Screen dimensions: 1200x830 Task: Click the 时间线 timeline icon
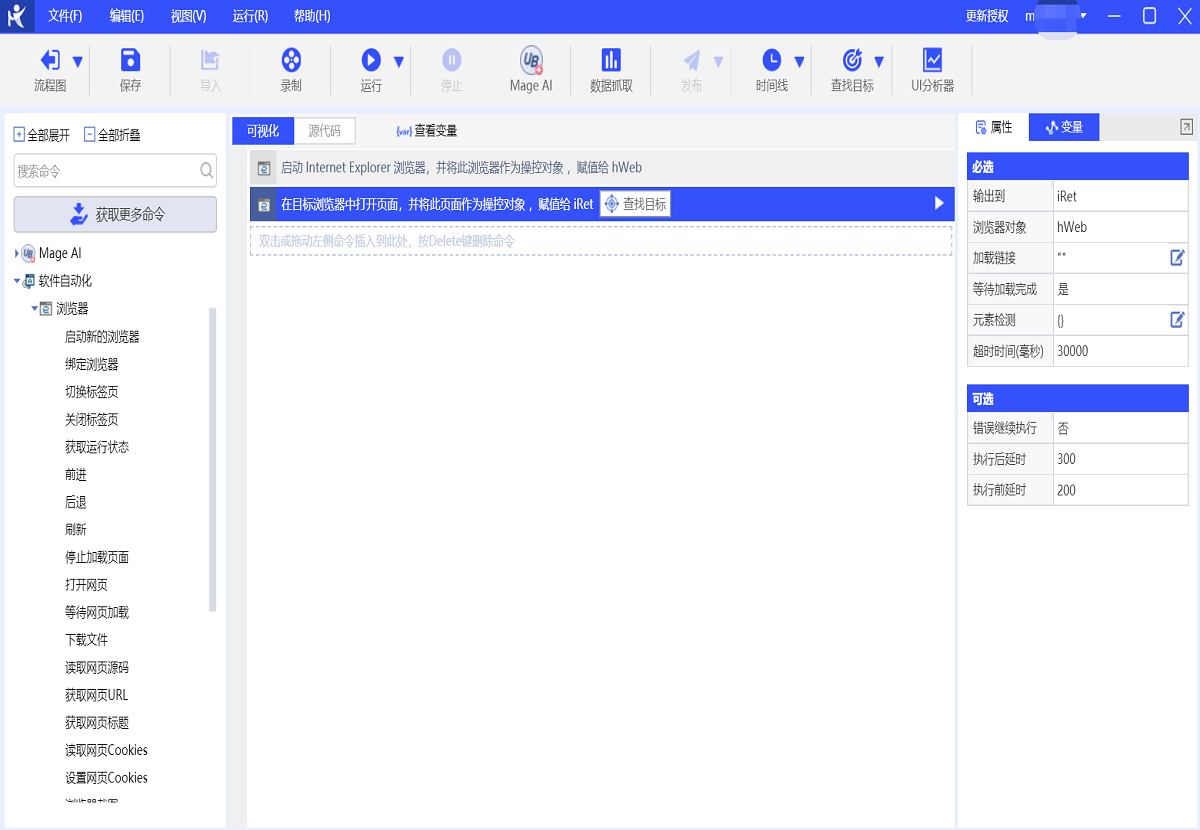771,61
